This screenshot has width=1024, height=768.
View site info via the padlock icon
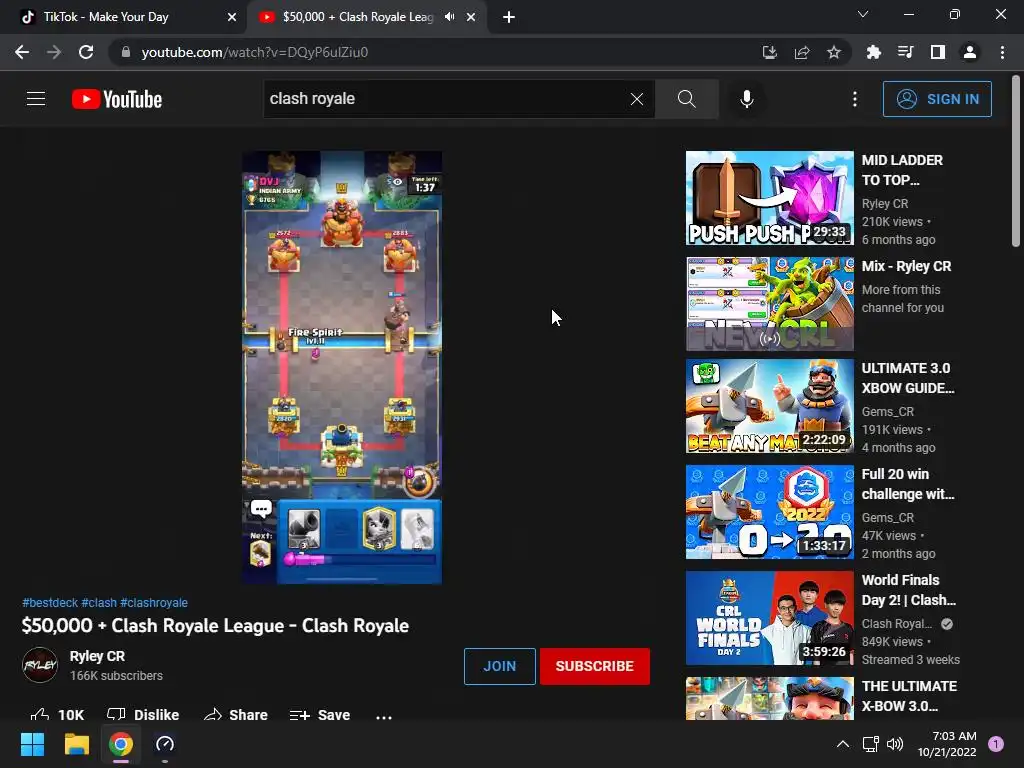pyautogui.click(x=126, y=52)
